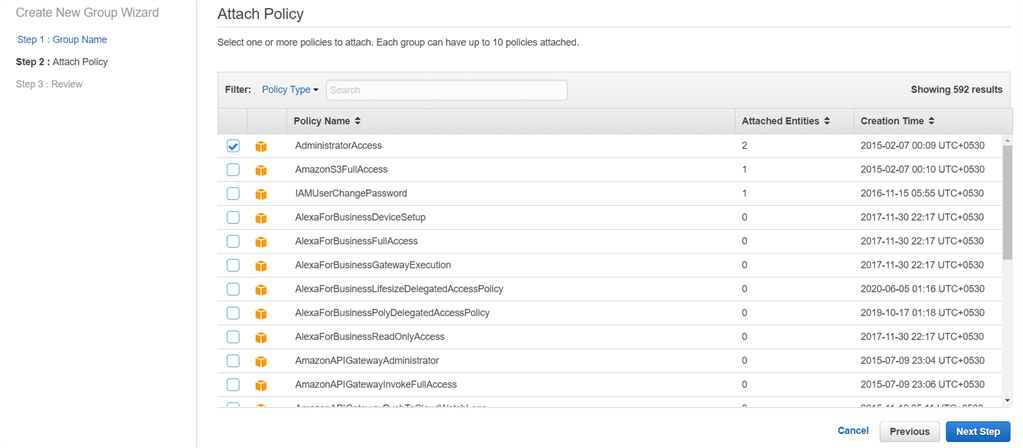The image size is (1023, 448).
Task: Click the AmazonS3FullAccess policy cube icon
Action: point(261,170)
